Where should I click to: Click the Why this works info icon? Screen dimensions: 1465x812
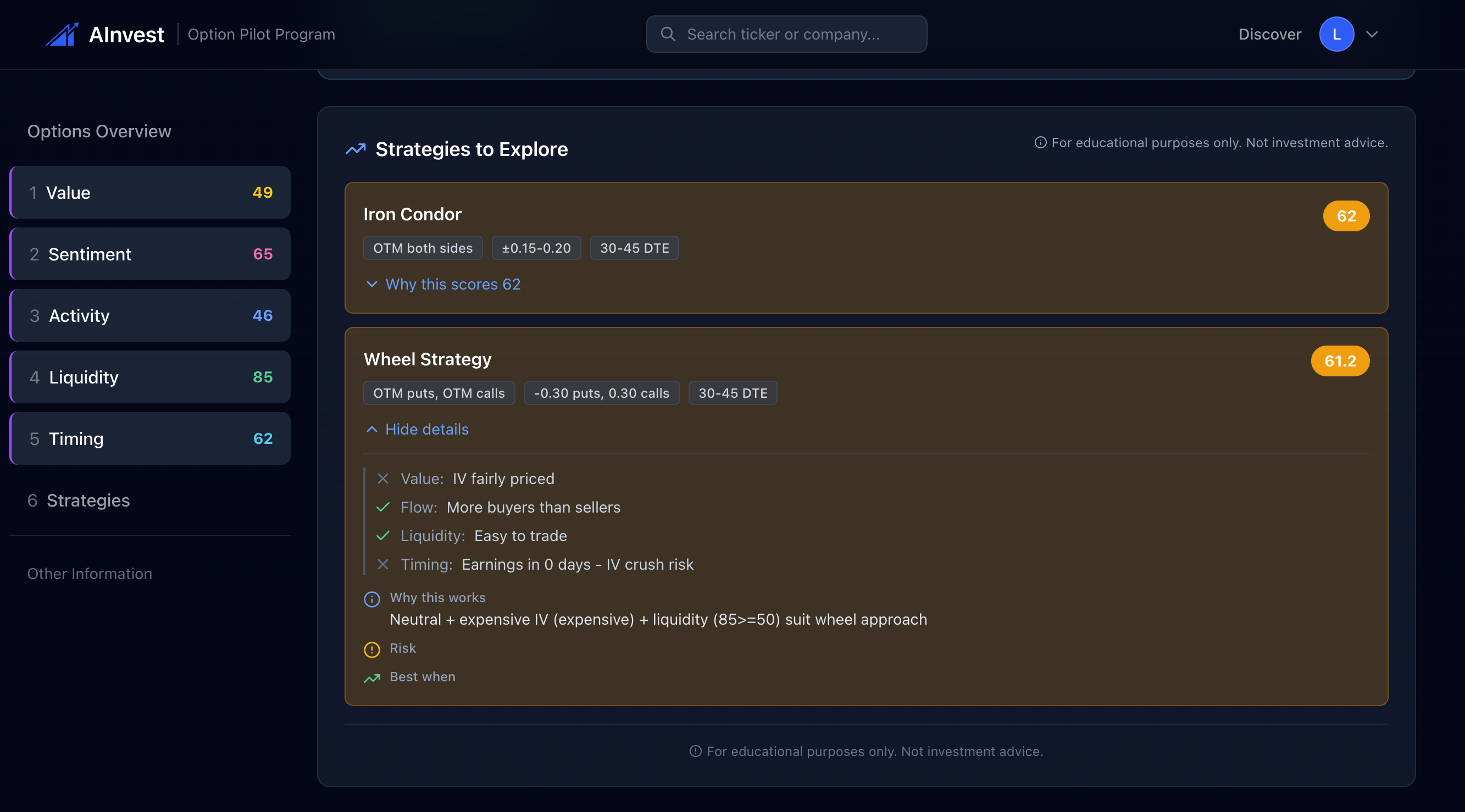point(372,599)
